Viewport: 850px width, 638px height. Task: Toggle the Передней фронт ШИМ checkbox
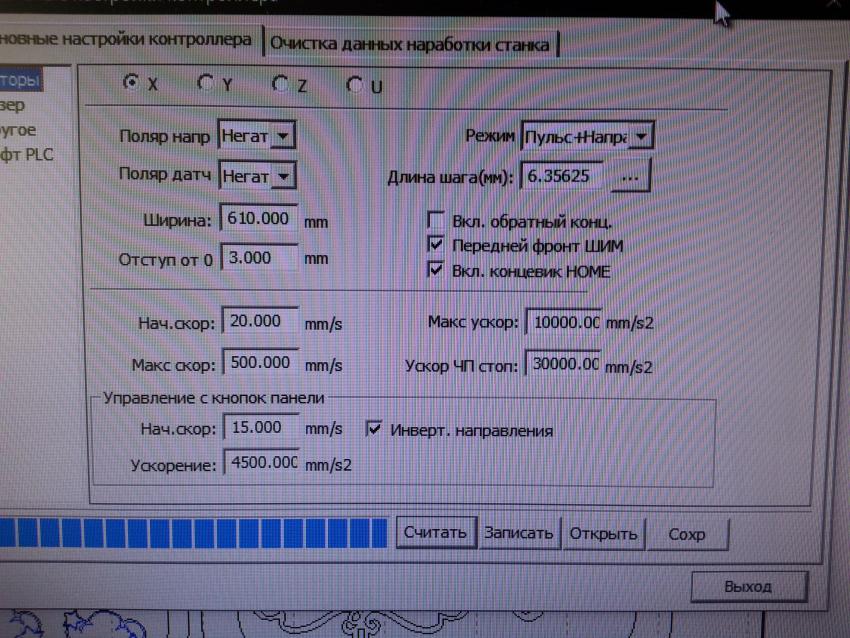click(x=435, y=245)
